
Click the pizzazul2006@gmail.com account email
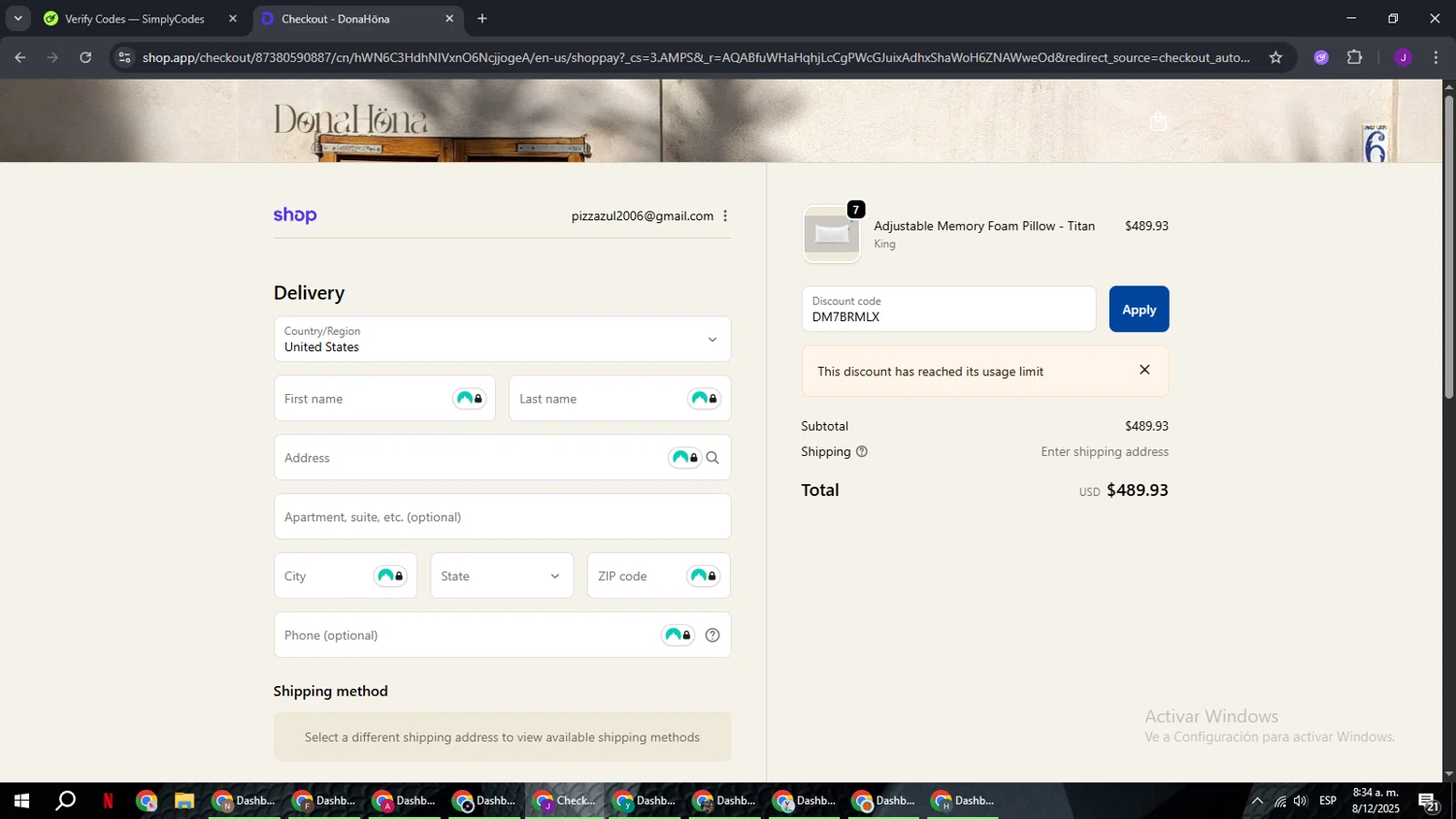642,216
